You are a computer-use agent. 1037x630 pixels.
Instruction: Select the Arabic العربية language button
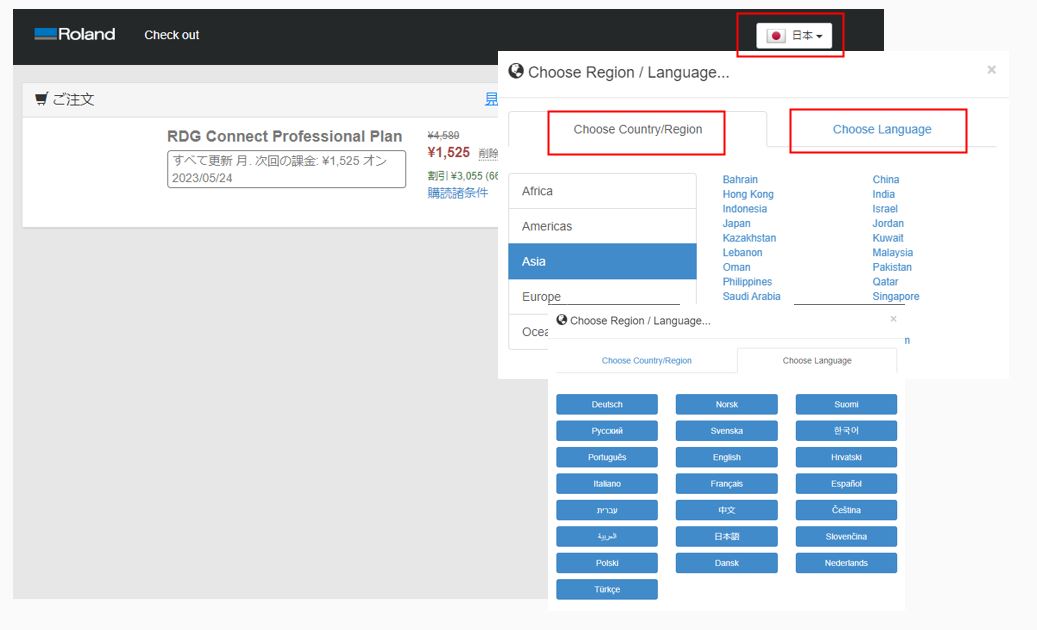pyautogui.click(x=606, y=537)
